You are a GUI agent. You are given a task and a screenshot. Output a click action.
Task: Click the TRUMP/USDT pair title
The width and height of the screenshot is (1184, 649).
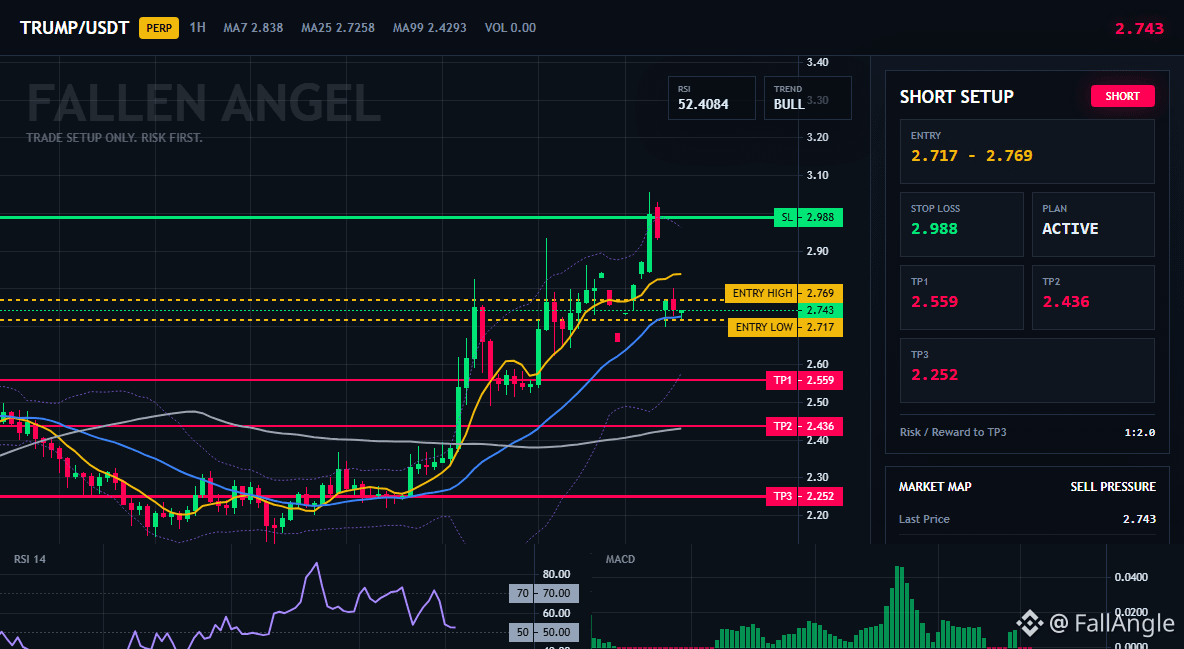tap(74, 28)
